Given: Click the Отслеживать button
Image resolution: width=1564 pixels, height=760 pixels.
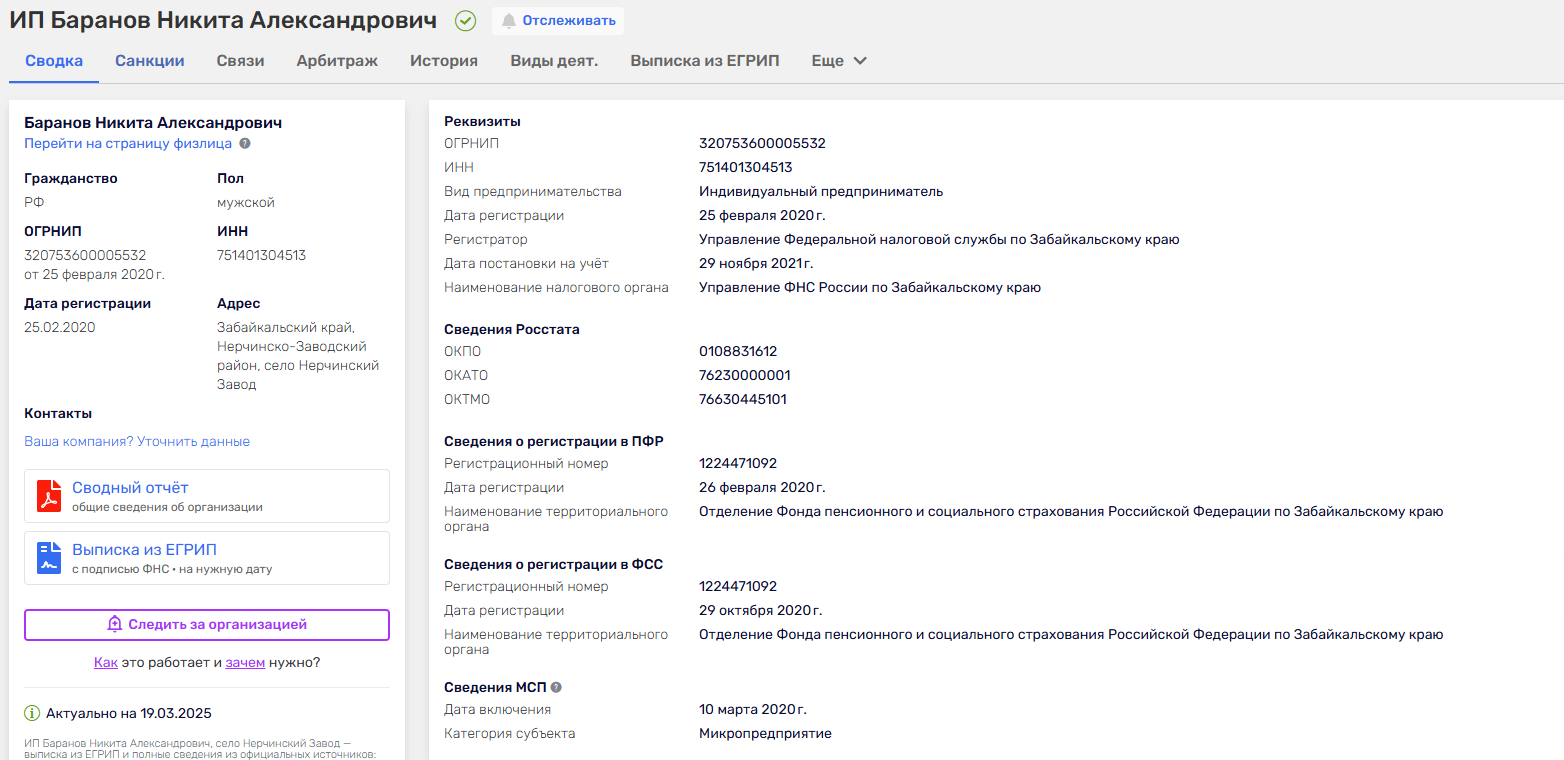Looking at the screenshot, I should tap(558, 20).
